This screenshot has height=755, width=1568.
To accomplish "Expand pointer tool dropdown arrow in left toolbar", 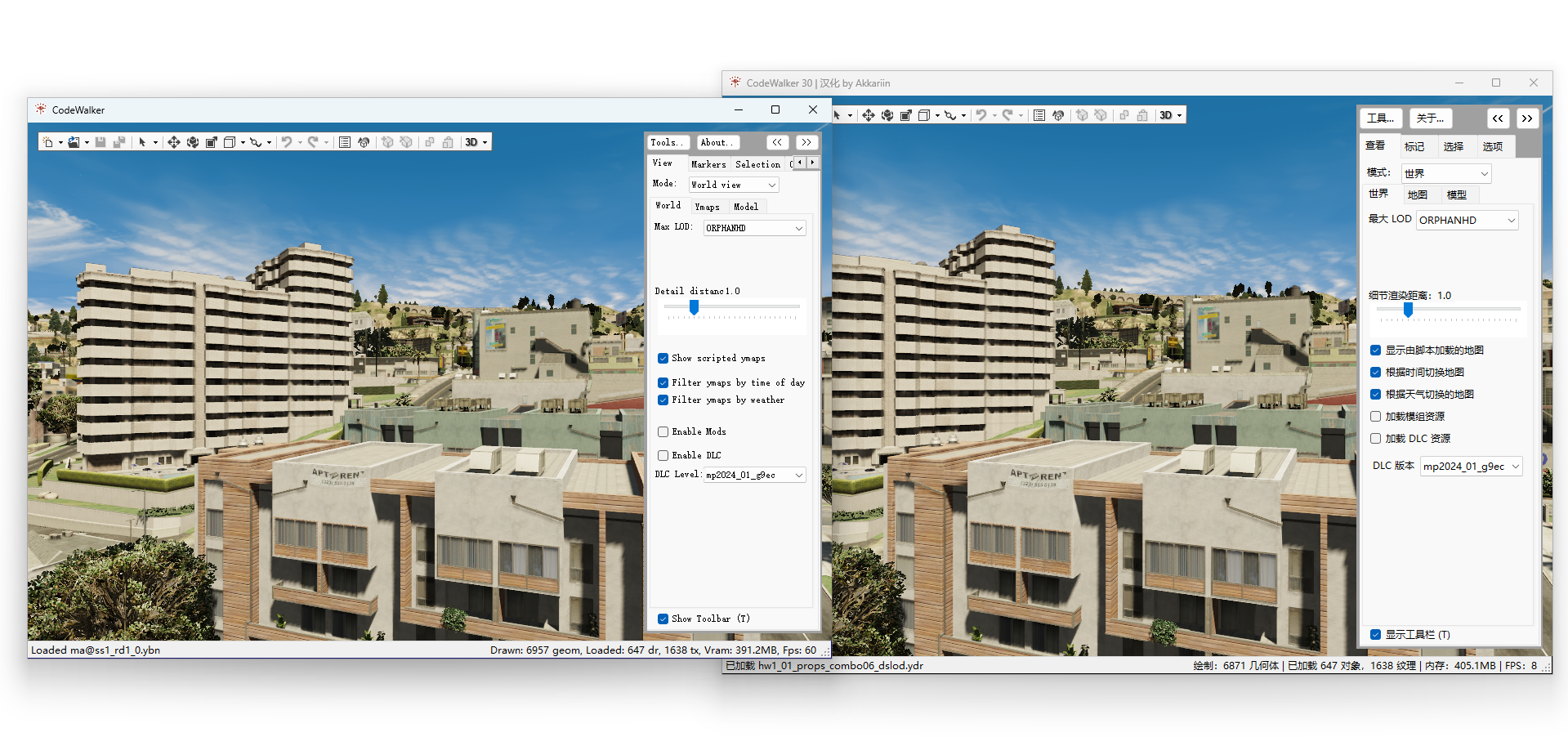I will point(155,142).
